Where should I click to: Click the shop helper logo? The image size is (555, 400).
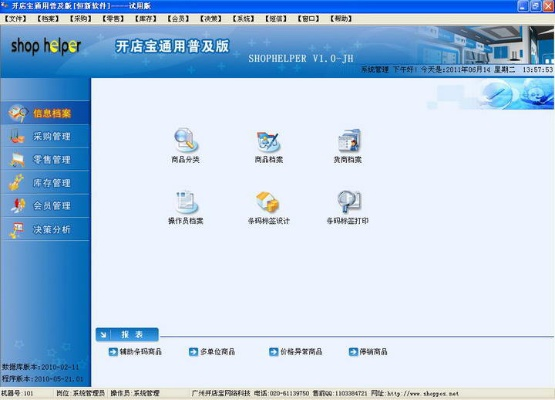(46, 46)
